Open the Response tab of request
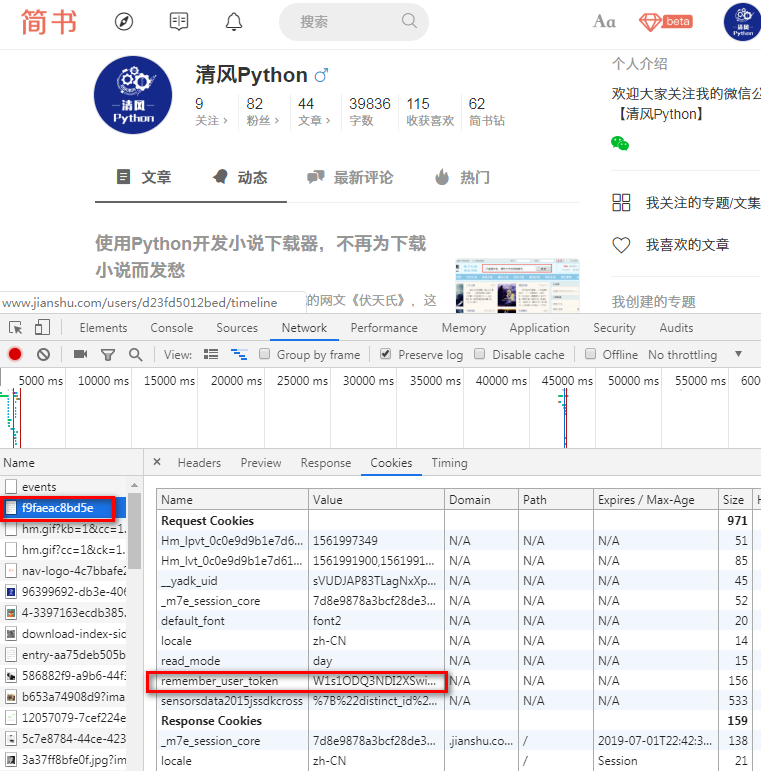The width and height of the screenshot is (761, 771). point(325,463)
